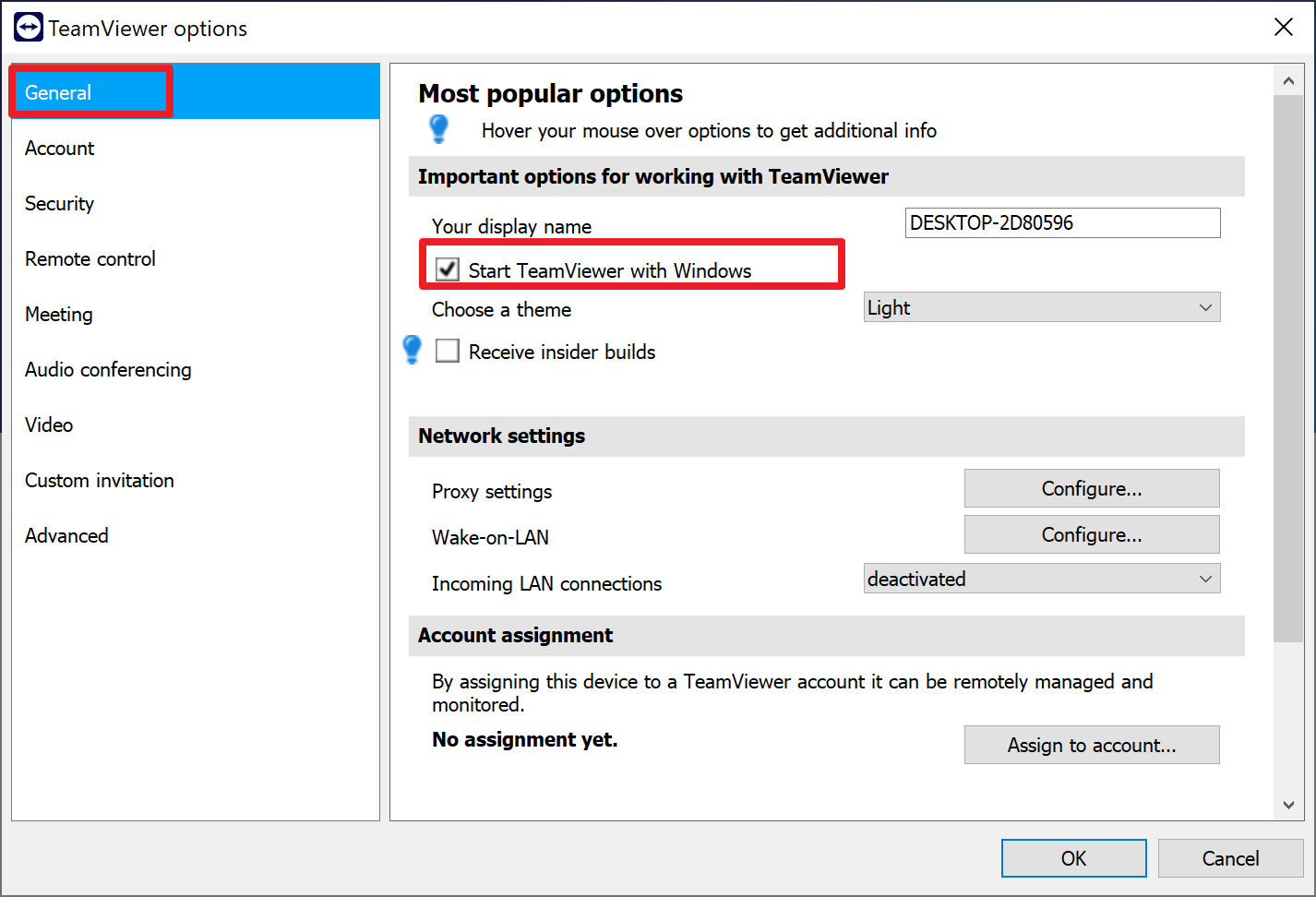Click the 'Choose a theme' label
The height and width of the screenshot is (897, 1316).
click(x=501, y=309)
